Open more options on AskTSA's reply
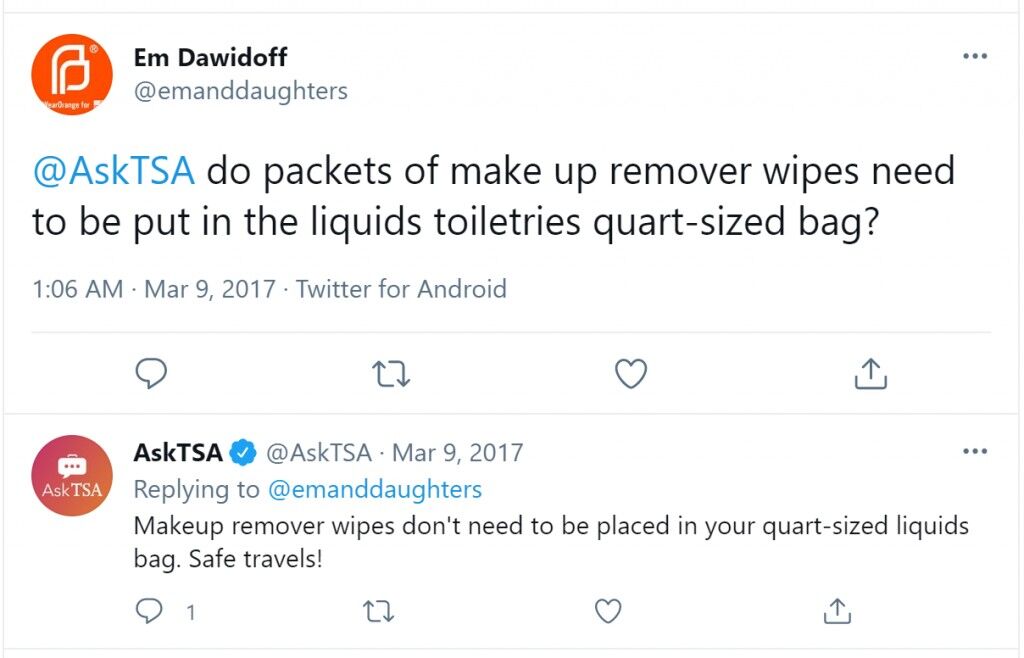Image resolution: width=1024 pixels, height=658 pixels. [975, 451]
